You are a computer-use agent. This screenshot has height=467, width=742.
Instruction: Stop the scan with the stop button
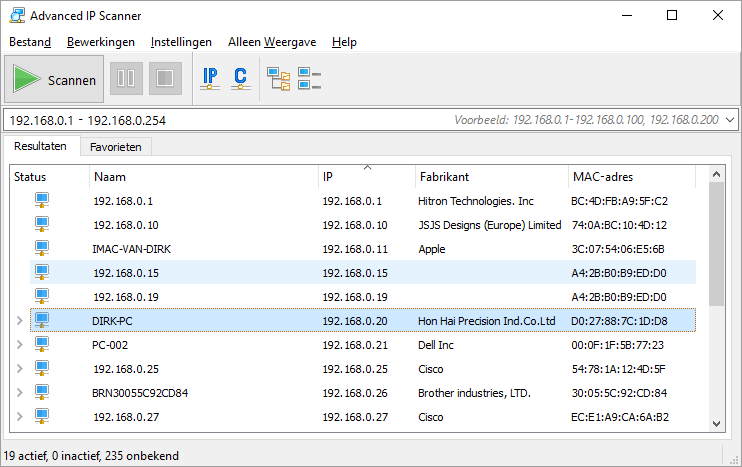[165, 79]
